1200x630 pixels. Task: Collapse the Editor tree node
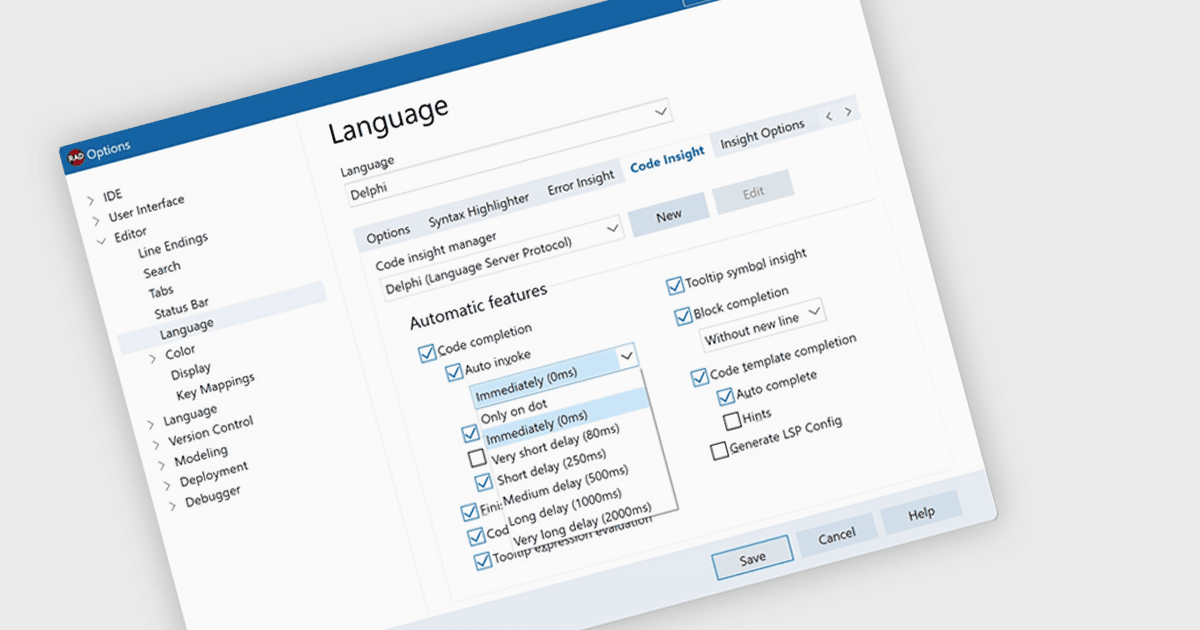pyautogui.click(x=102, y=240)
